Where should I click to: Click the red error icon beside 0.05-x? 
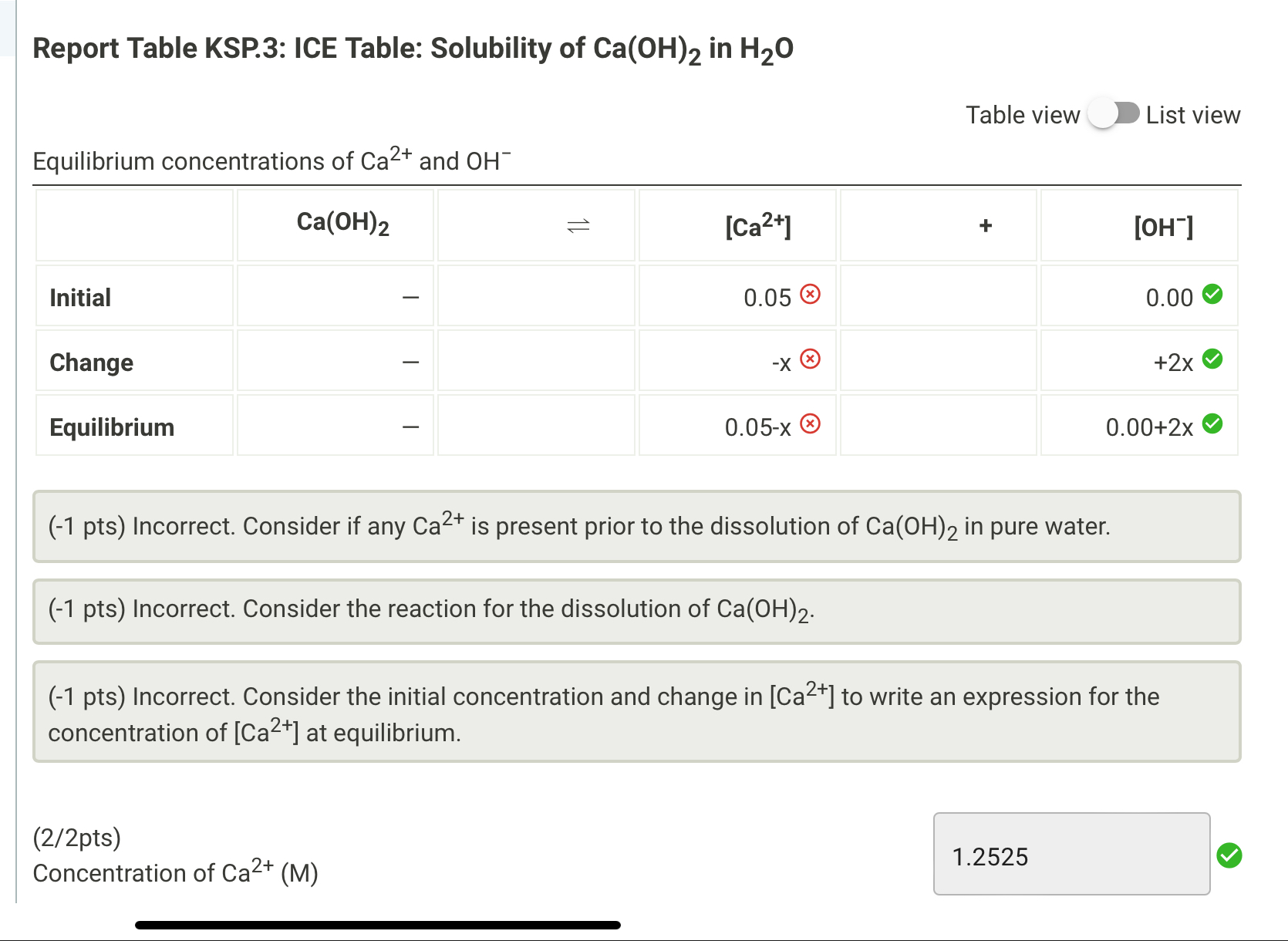[x=811, y=423]
